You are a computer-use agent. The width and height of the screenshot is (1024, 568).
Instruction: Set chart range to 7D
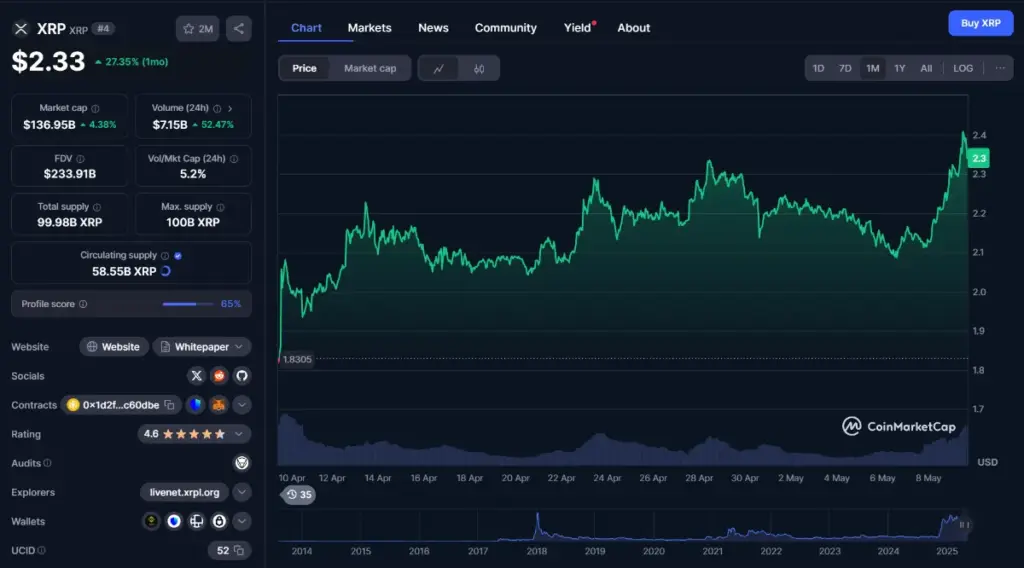click(845, 68)
